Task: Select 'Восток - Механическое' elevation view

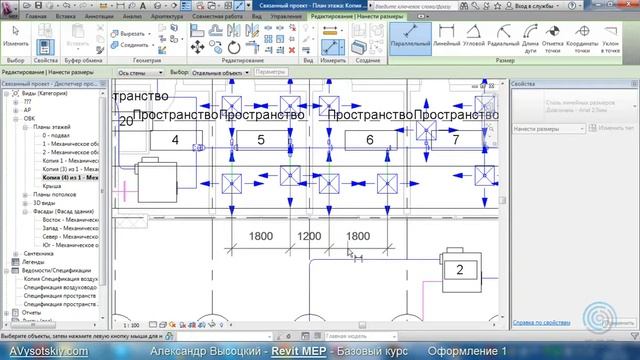Action: coord(70,220)
